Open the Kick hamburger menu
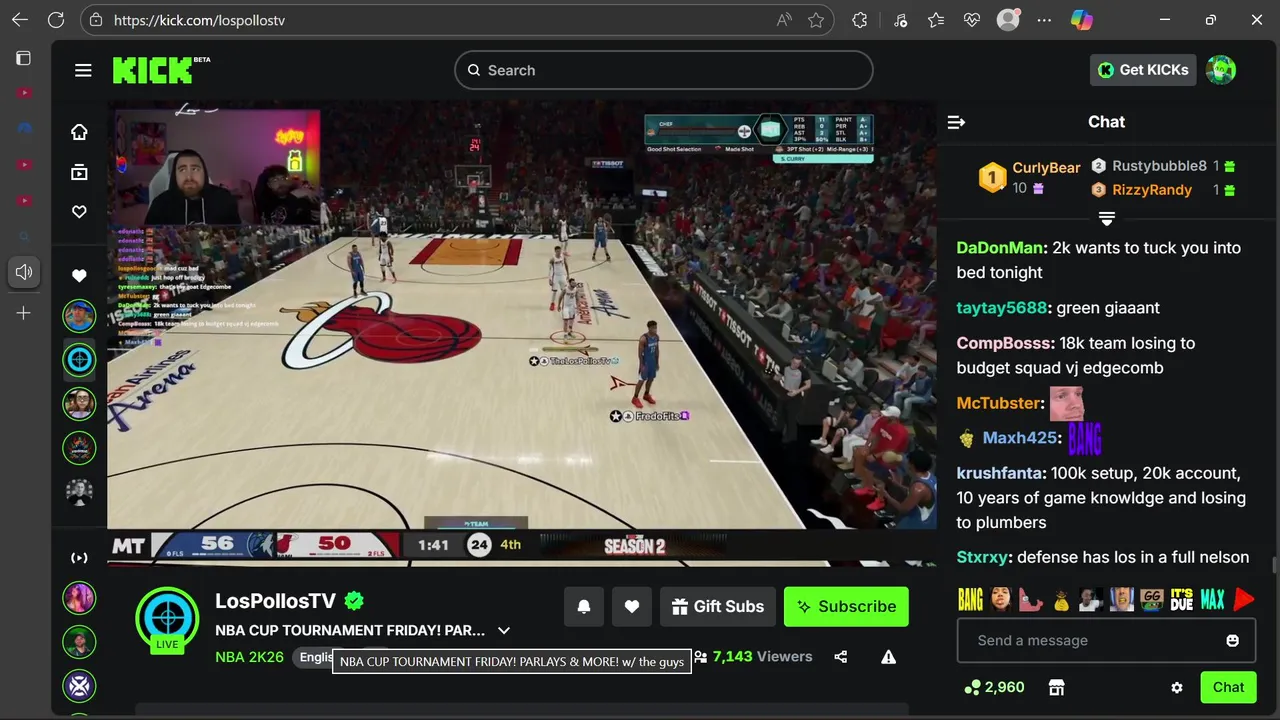 pos(83,70)
